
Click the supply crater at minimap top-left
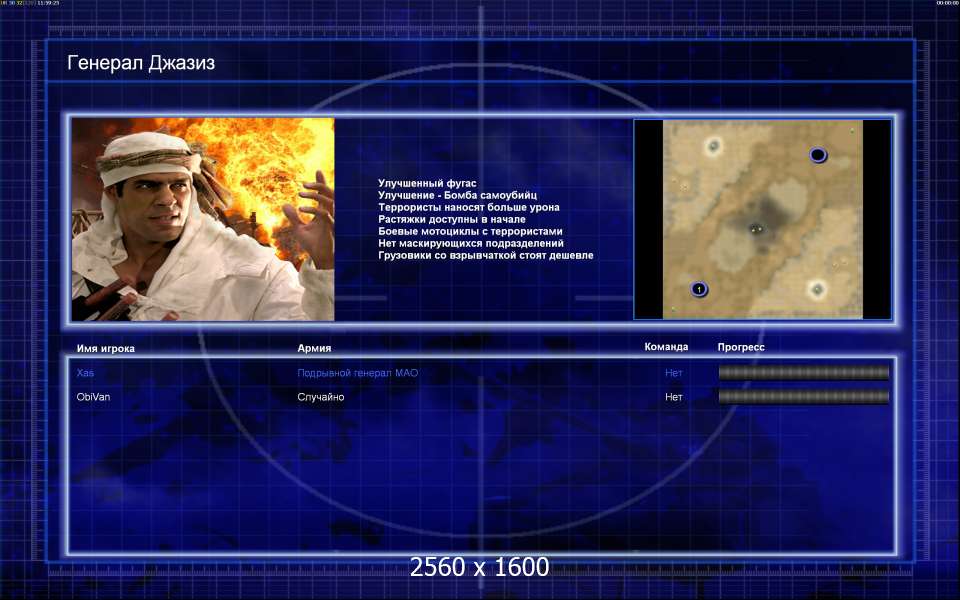(713, 147)
